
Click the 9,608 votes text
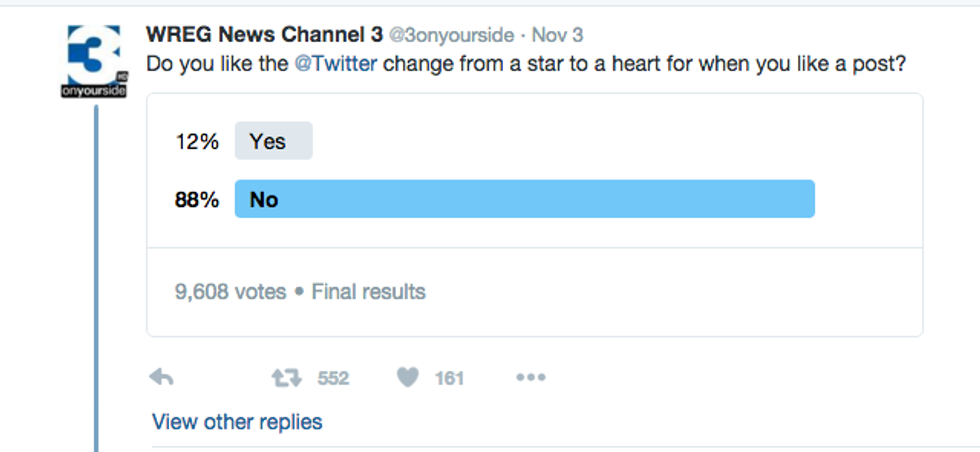pos(230,292)
